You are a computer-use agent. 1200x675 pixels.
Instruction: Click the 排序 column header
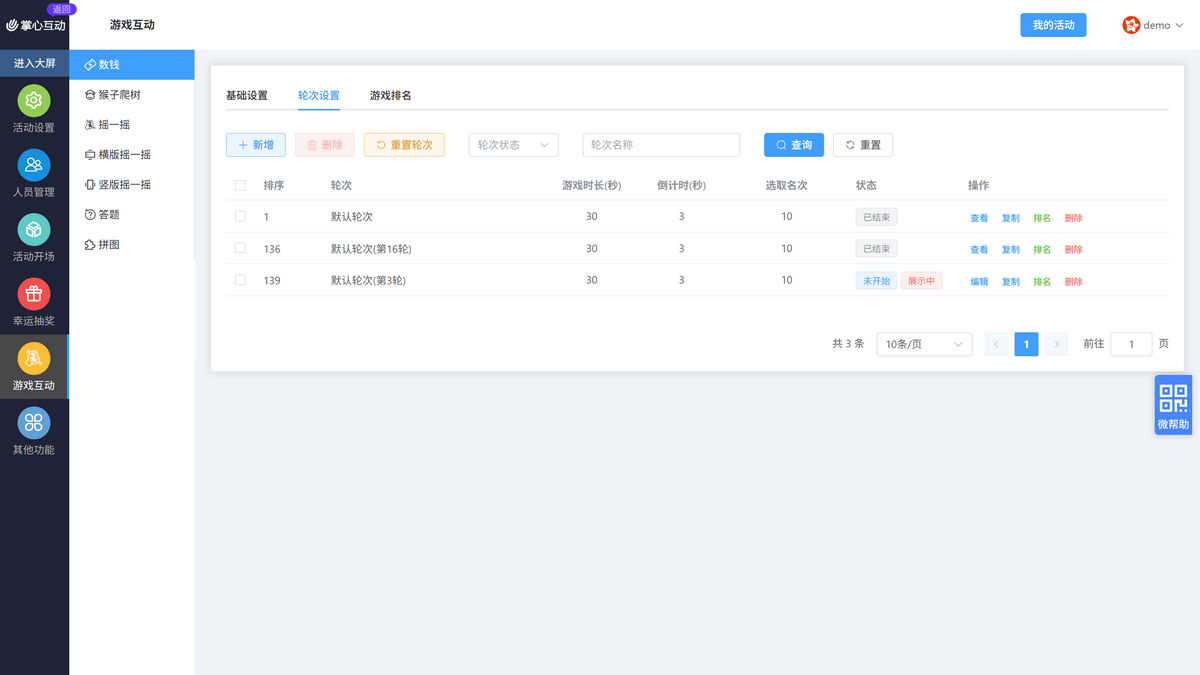coord(274,185)
